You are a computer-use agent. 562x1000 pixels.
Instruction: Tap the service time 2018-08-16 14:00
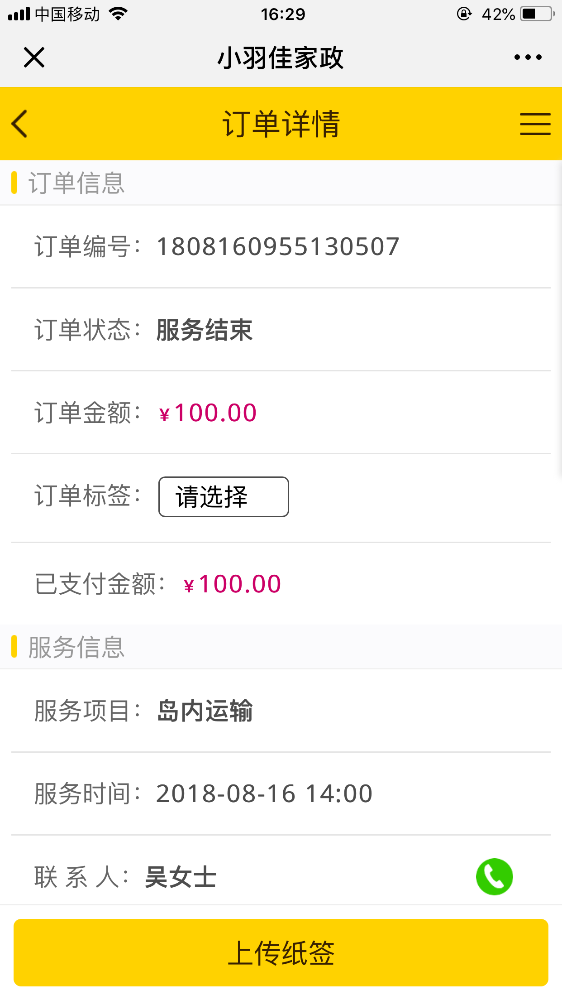tap(264, 794)
